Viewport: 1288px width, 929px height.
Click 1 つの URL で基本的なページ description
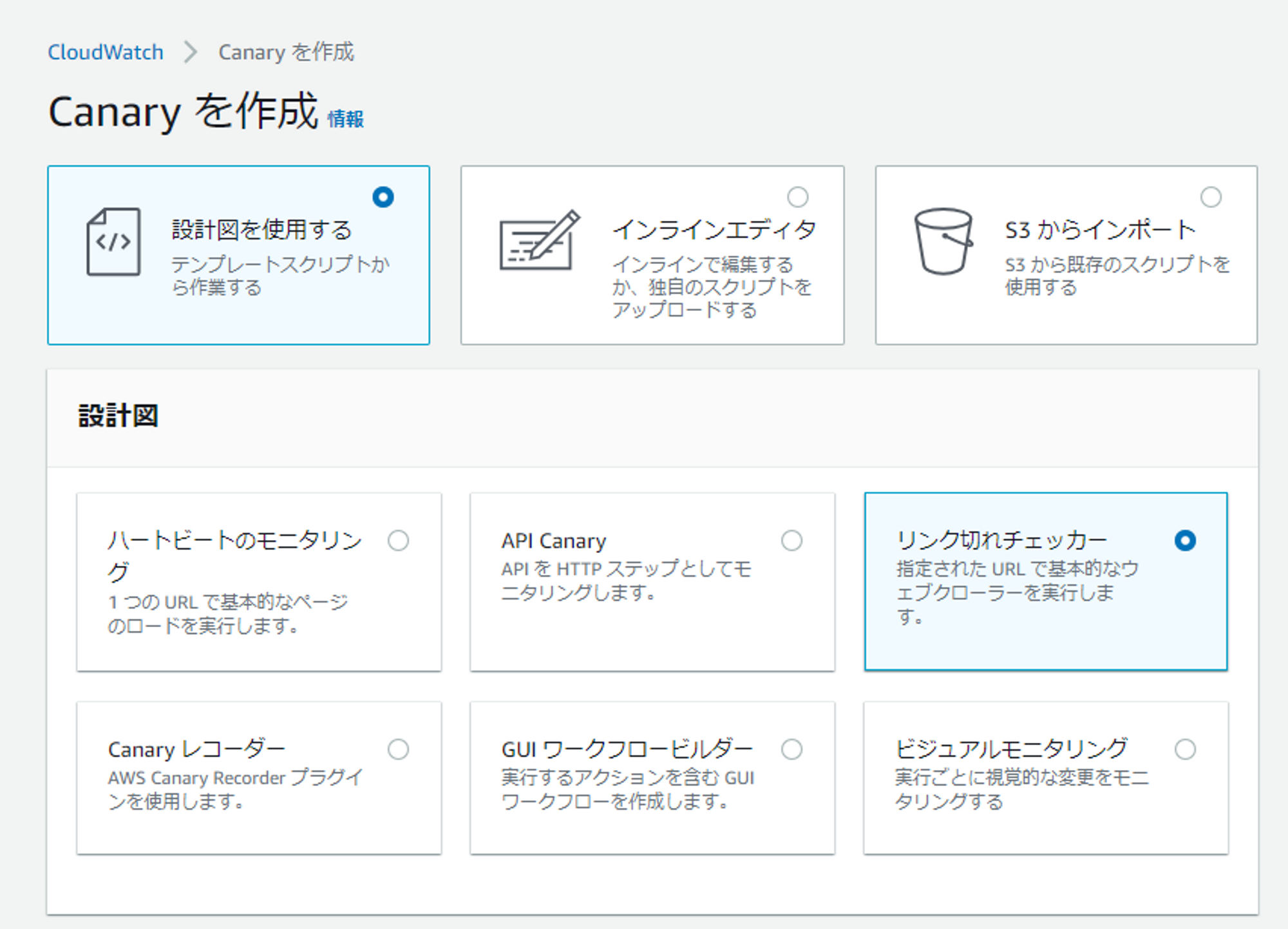[x=228, y=614]
